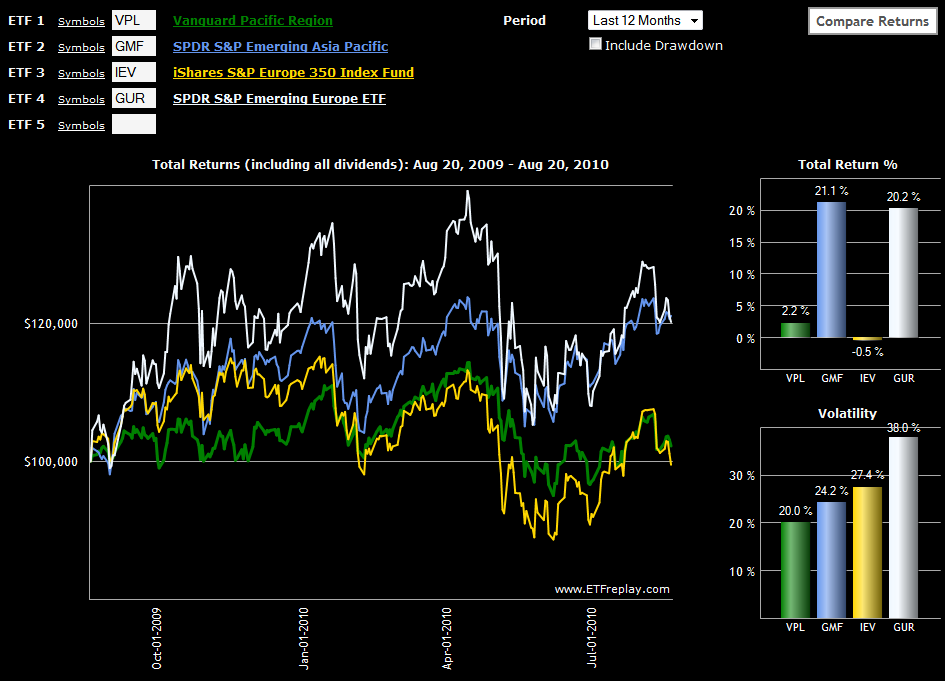
Task: Click the $120,000 axis label
Action: [x=51, y=324]
